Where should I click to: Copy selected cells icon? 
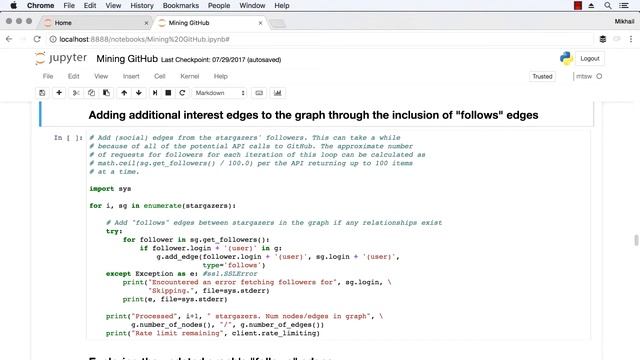[x=91, y=93]
